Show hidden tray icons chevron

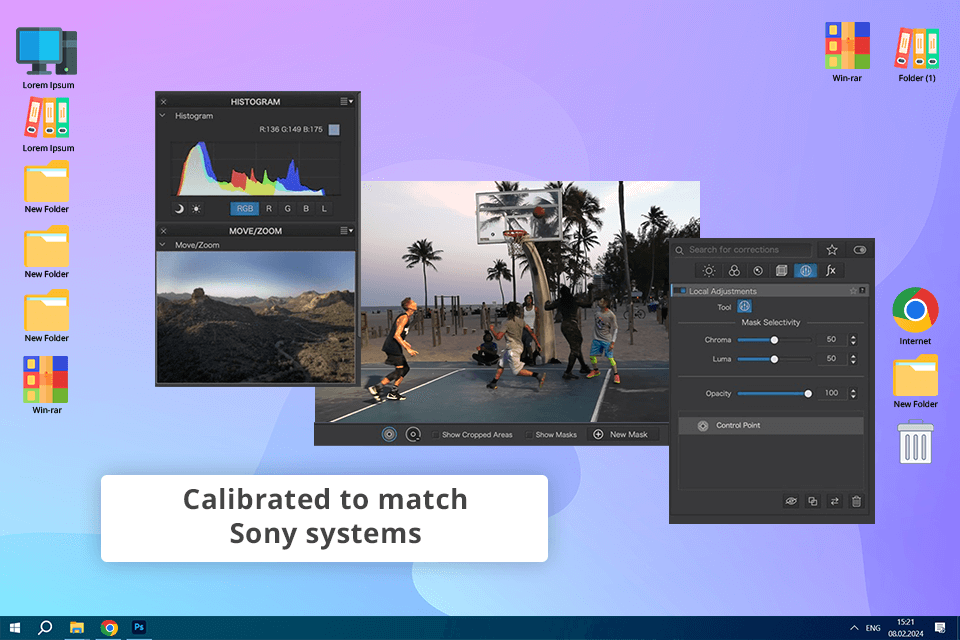point(853,628)
